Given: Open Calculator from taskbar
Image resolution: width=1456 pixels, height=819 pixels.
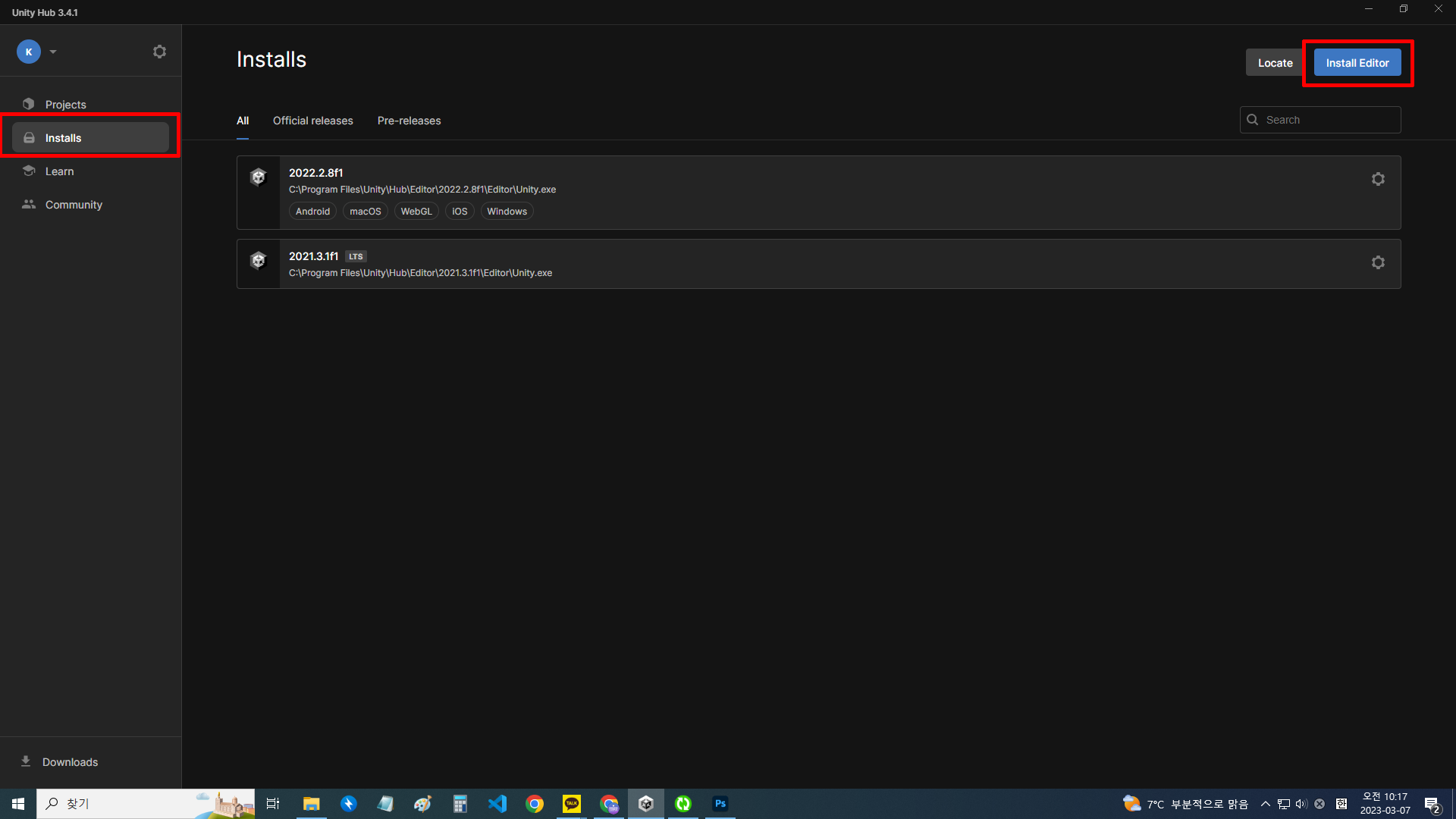Looking at the screenshot, I should pos(460,804).
